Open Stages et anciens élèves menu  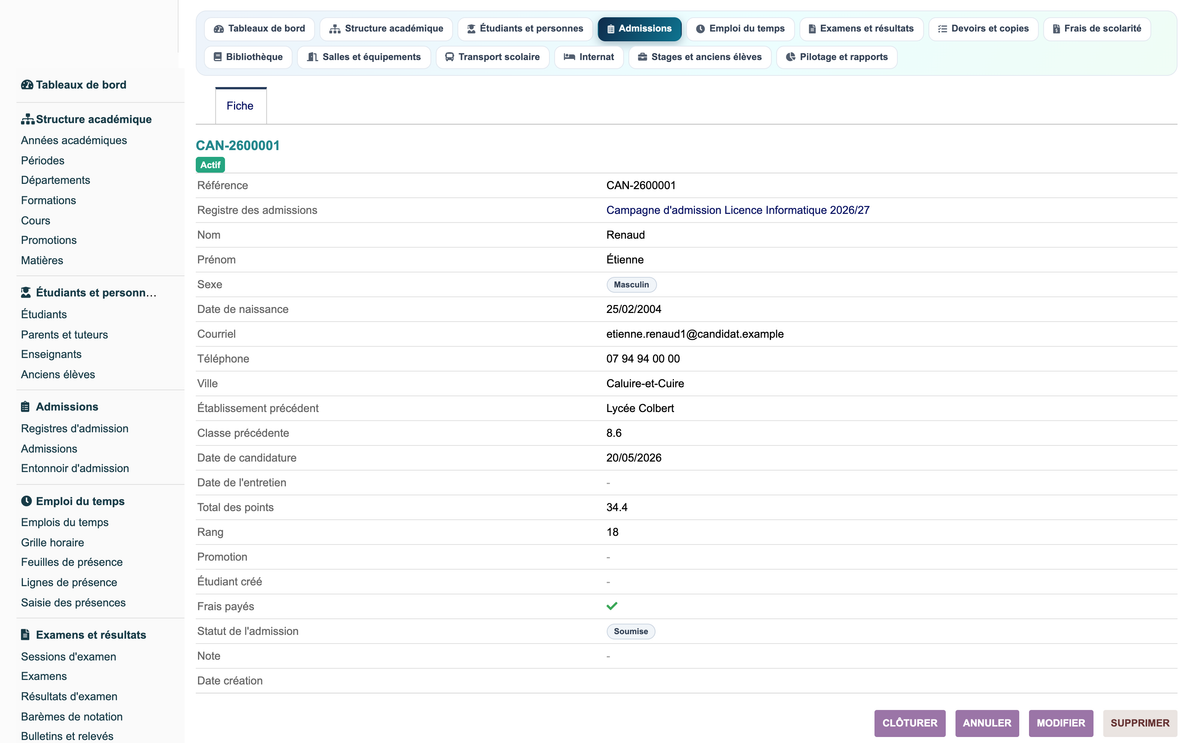tap(700, 57)
